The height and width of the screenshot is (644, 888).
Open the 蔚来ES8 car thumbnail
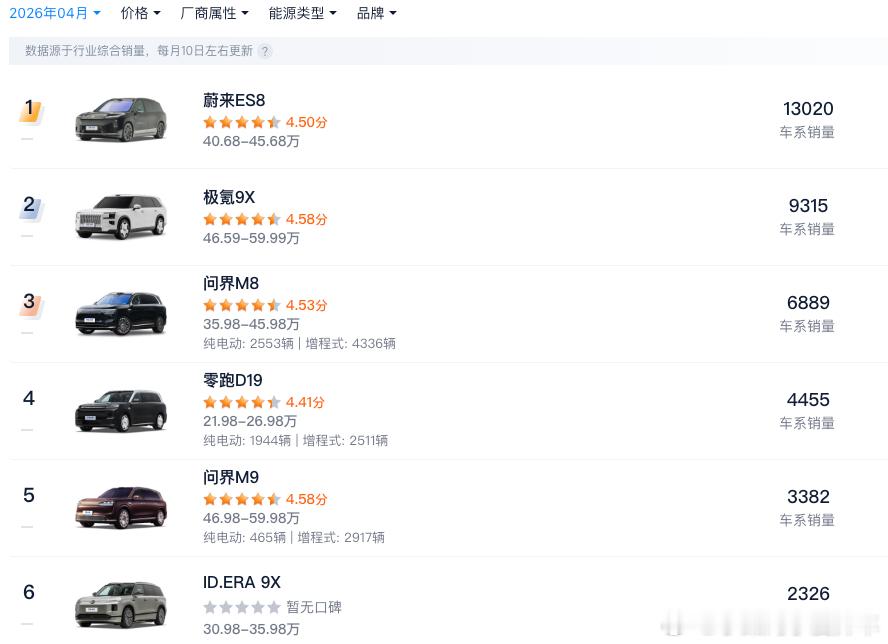121,120
